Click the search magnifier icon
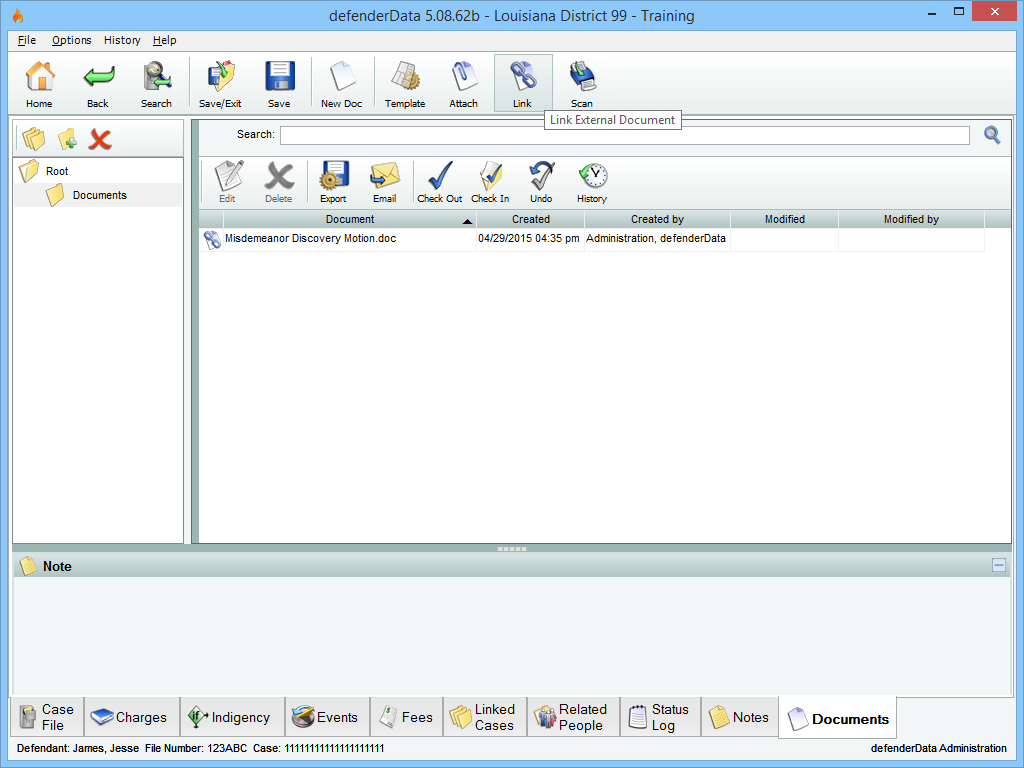 click(x=992, y=135)
